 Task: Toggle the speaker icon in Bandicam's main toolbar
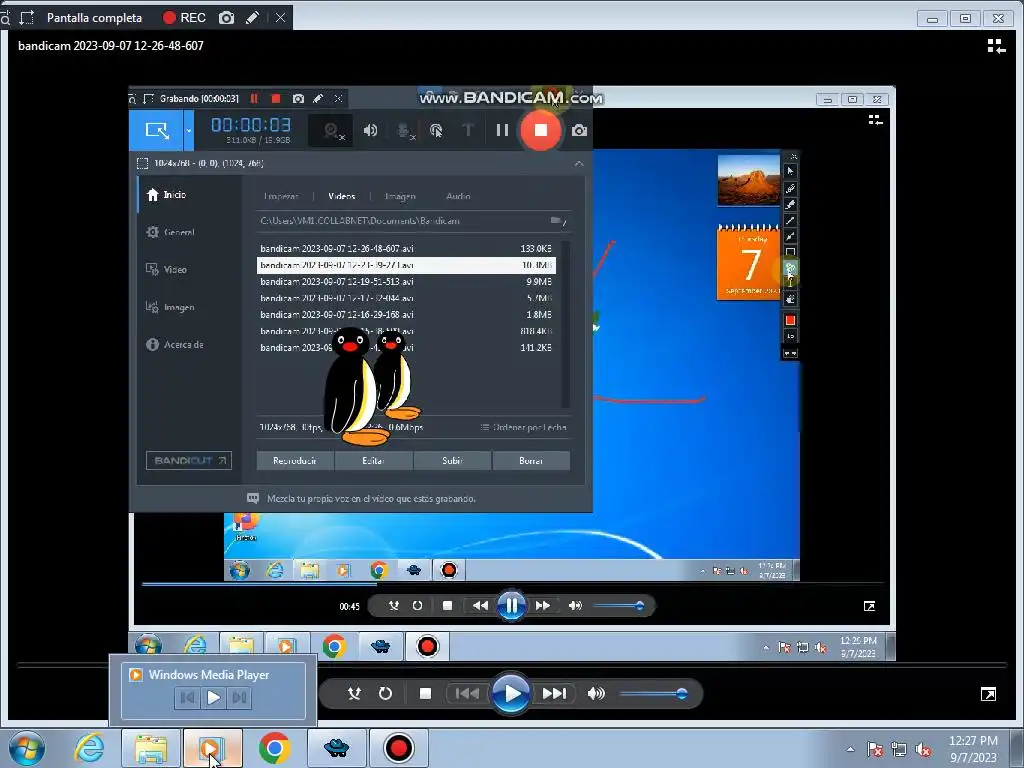pos(370,130)
